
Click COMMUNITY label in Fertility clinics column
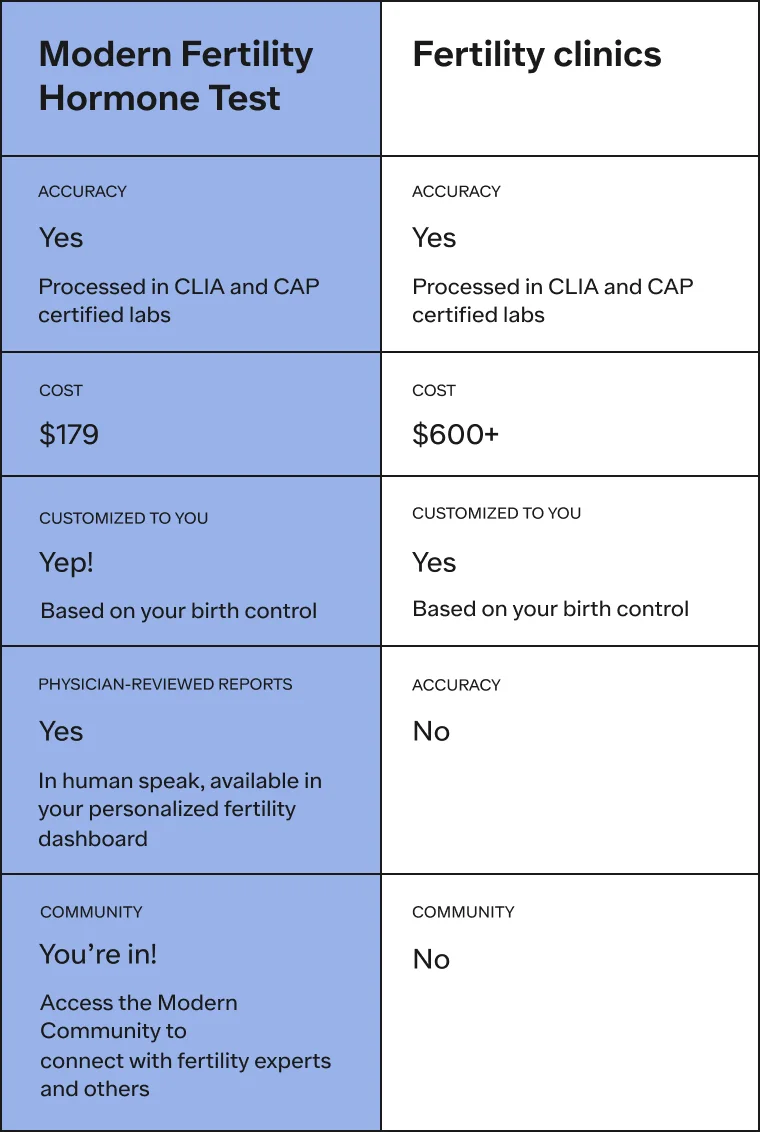[463, 912]
